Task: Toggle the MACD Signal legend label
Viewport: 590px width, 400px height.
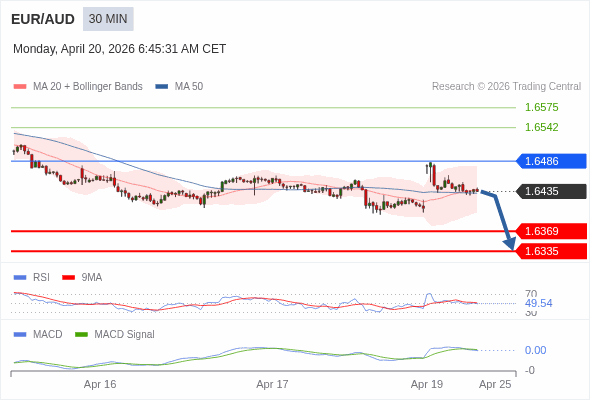Action: click(125, 335)
